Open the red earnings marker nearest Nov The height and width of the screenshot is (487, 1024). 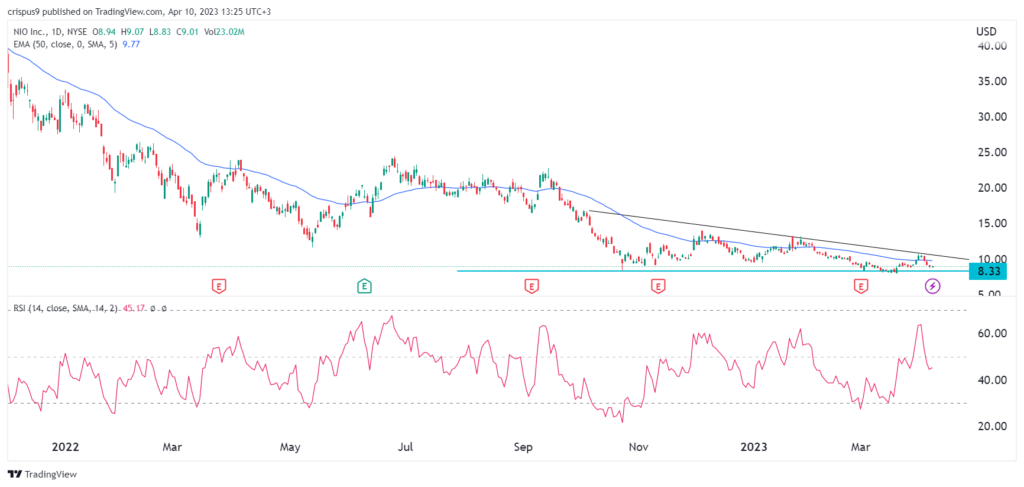[658, 285]
